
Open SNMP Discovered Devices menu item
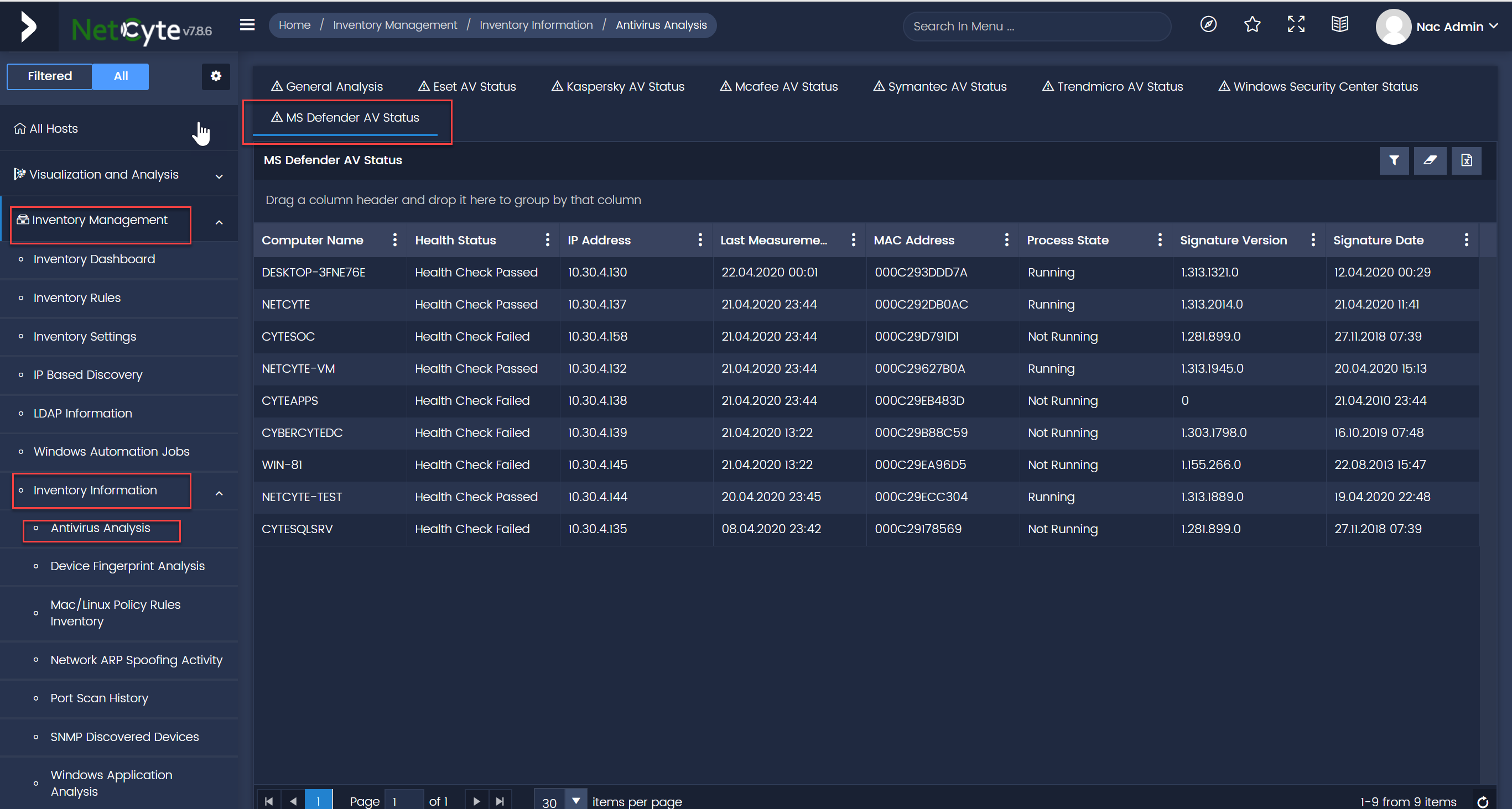tap(118, 738)
